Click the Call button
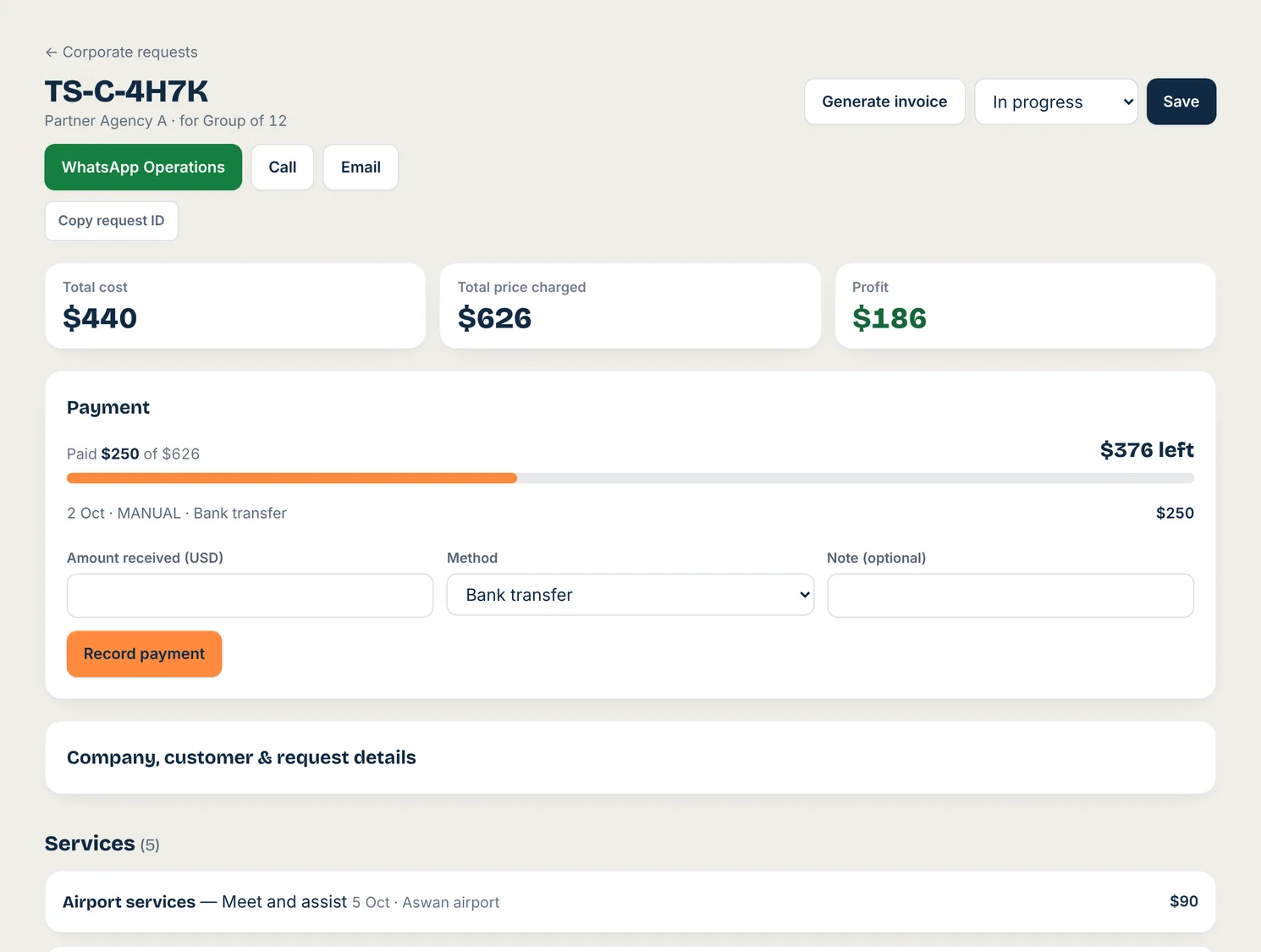Screen dimensions: 1261x952 283,168
